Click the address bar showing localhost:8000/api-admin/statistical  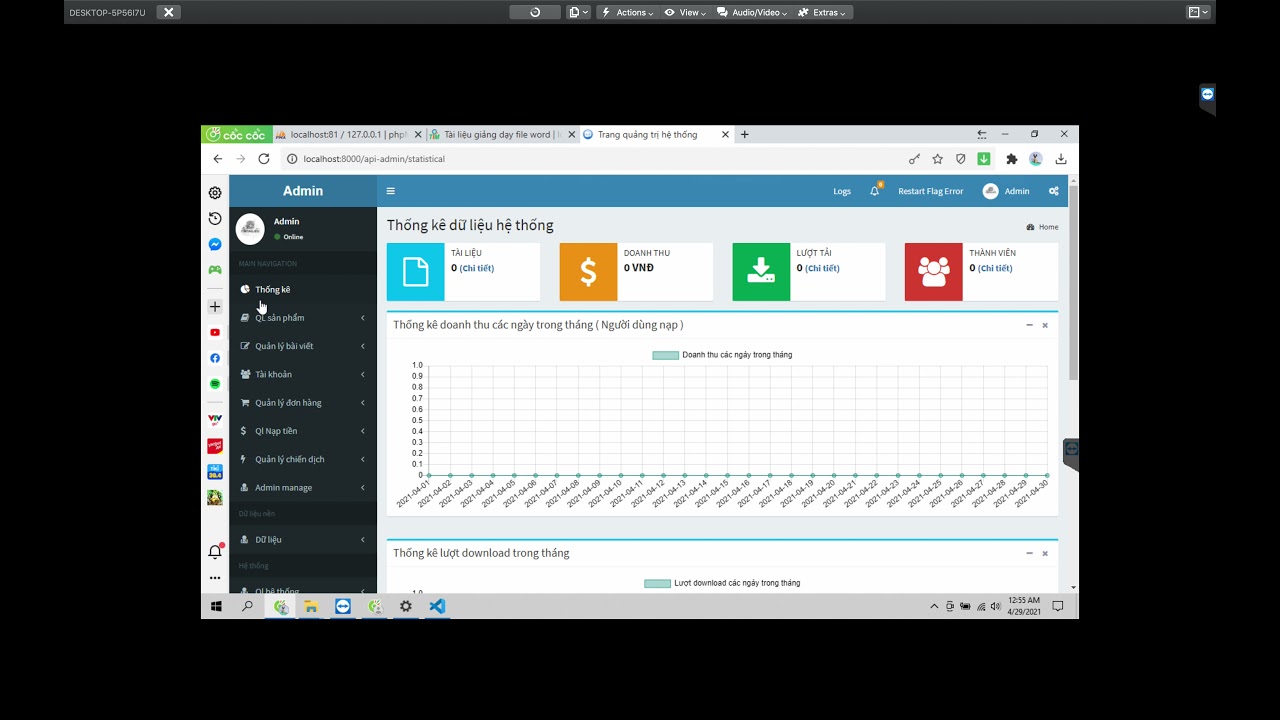pyautogui.click(x=590, y=159)
